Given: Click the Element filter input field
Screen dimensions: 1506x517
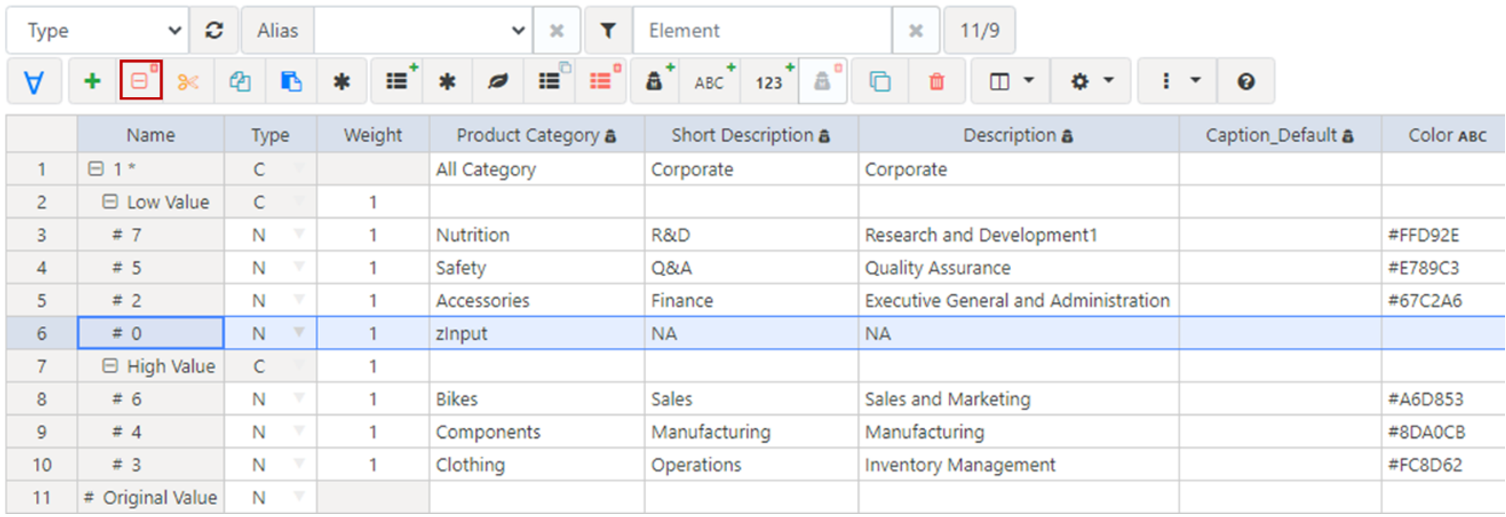Looking at the screenshot, I should (762, 31).
